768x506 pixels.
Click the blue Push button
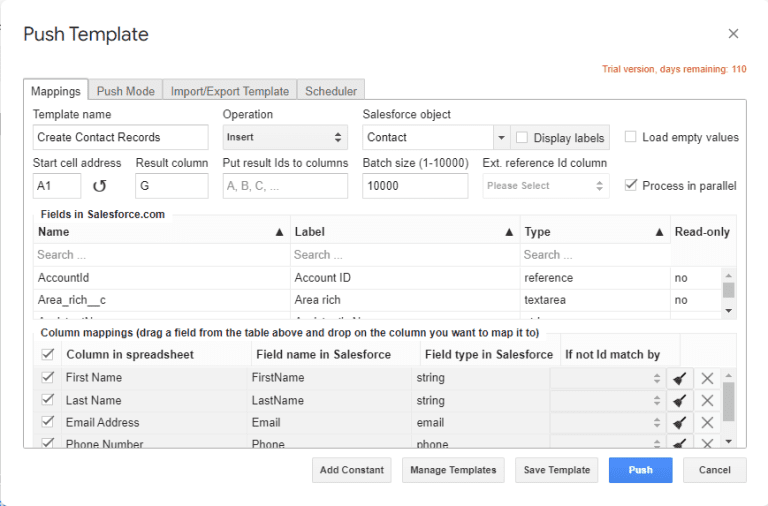tap(640, 470)
